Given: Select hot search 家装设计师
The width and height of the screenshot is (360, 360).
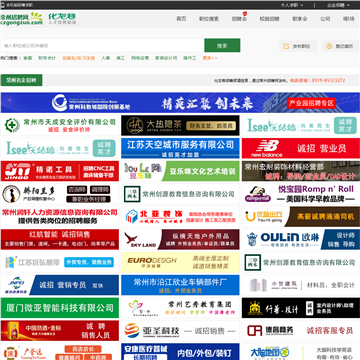Looking at the screenshot, I should 166,58.
